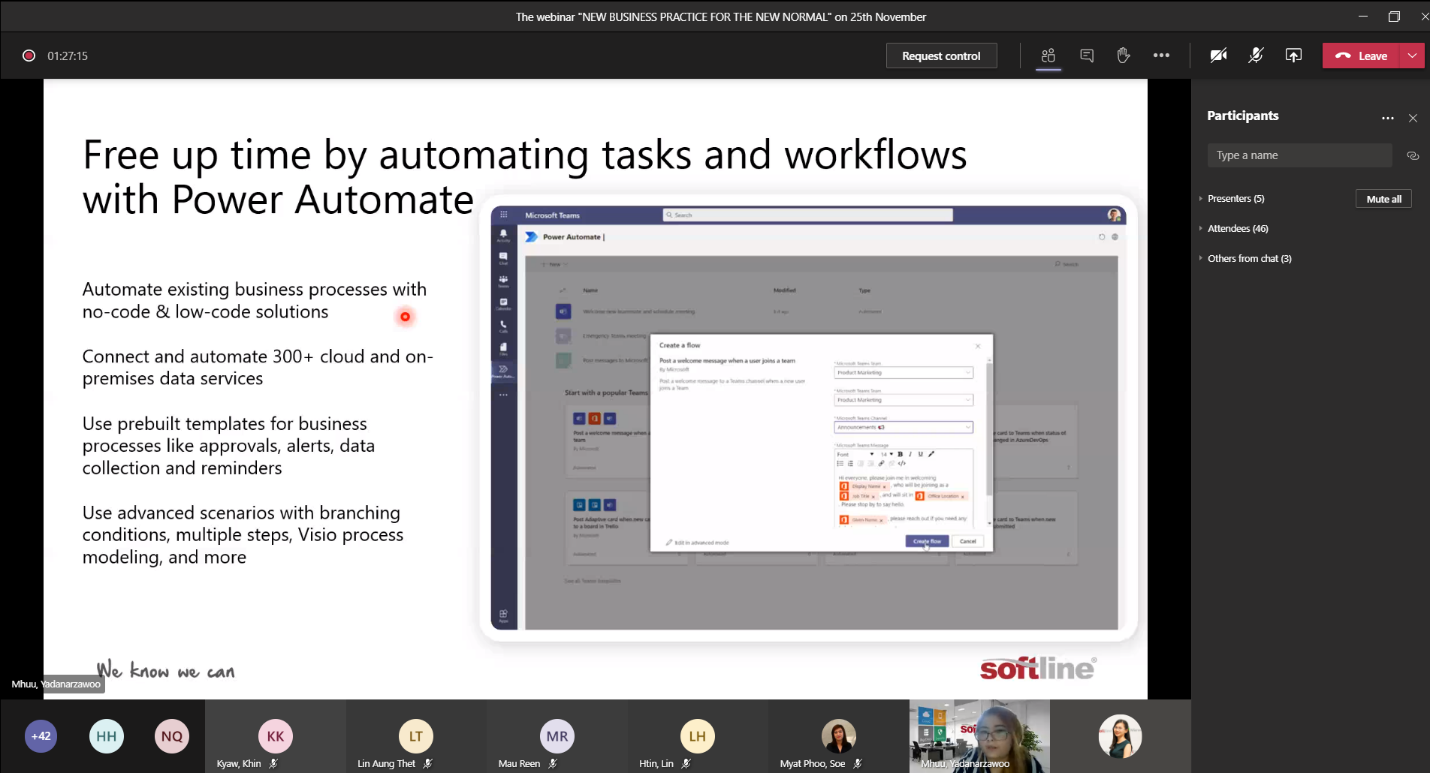Close the Create a flow dialog

tap(978, 346)
